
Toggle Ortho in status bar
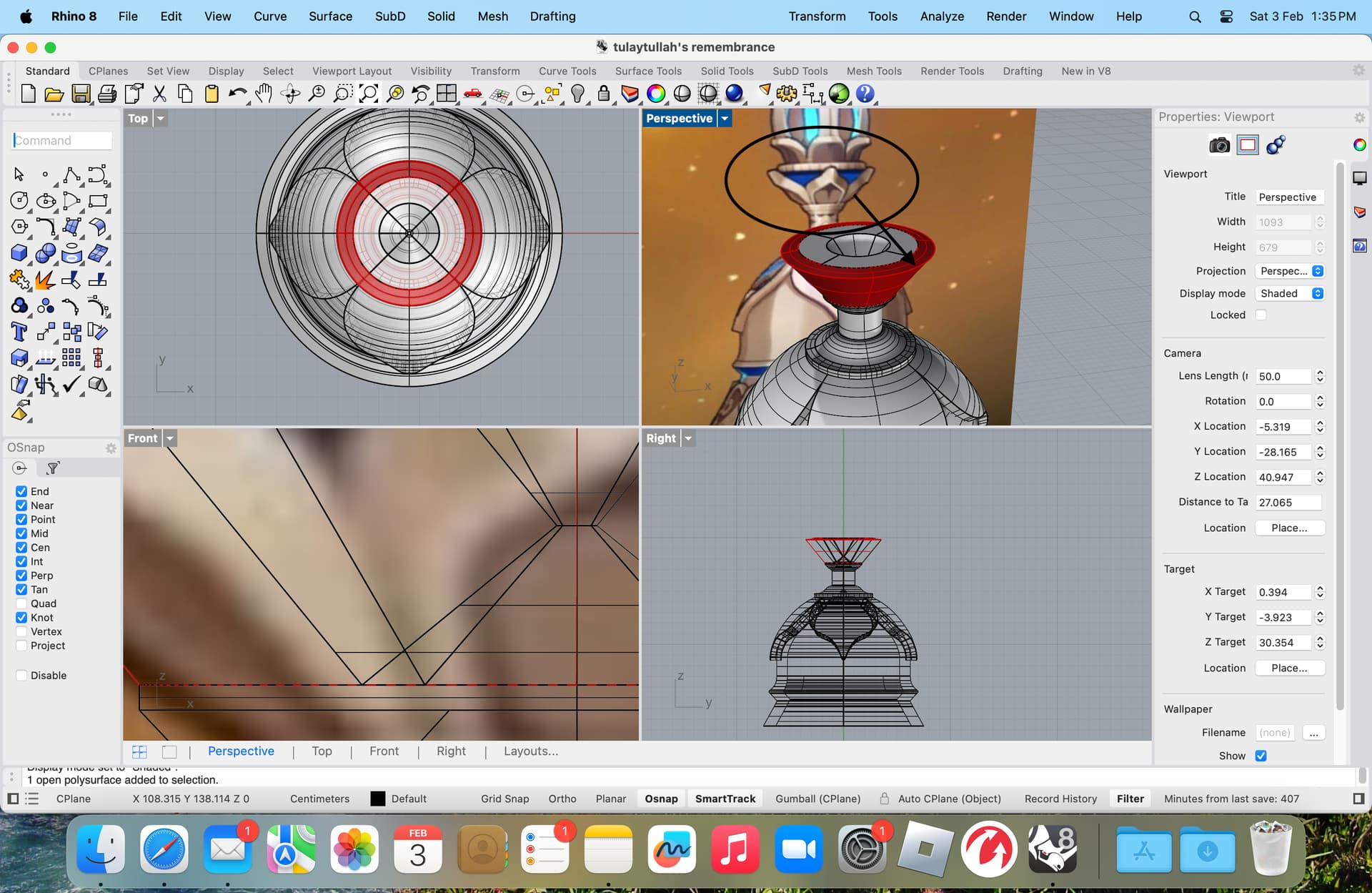pyautogui.click(x=562, y=799)
